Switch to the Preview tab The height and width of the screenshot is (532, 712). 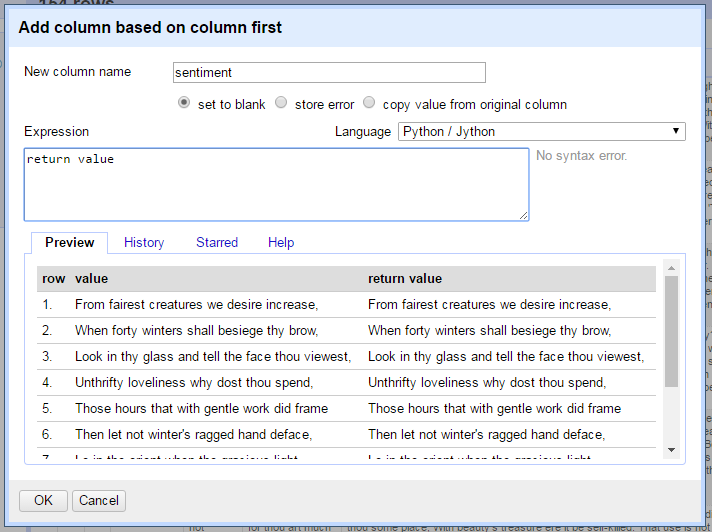point(70,242)
